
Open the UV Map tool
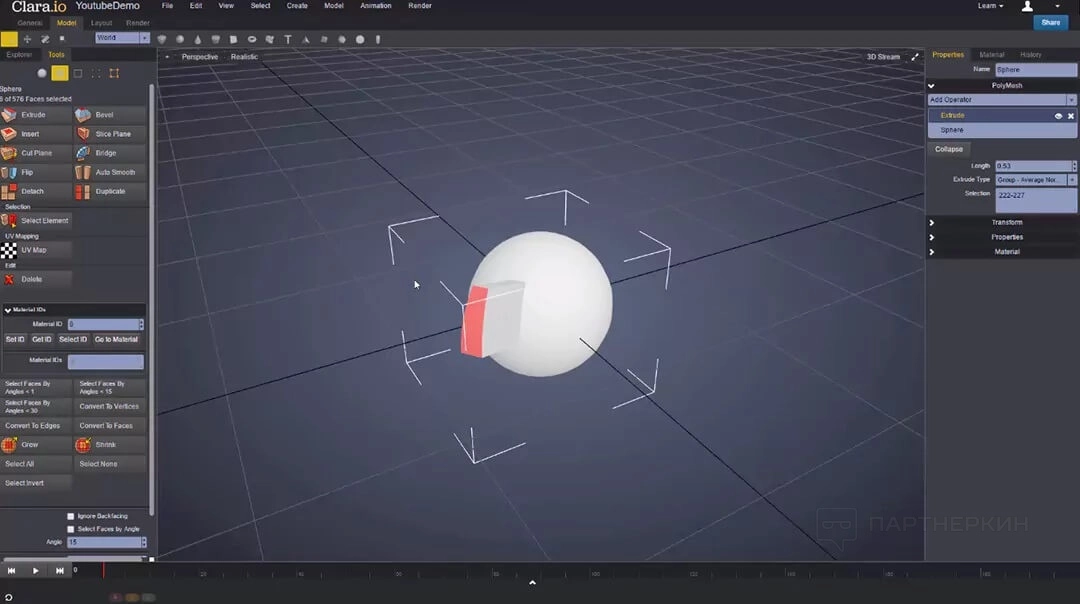(x=35, y=250)
